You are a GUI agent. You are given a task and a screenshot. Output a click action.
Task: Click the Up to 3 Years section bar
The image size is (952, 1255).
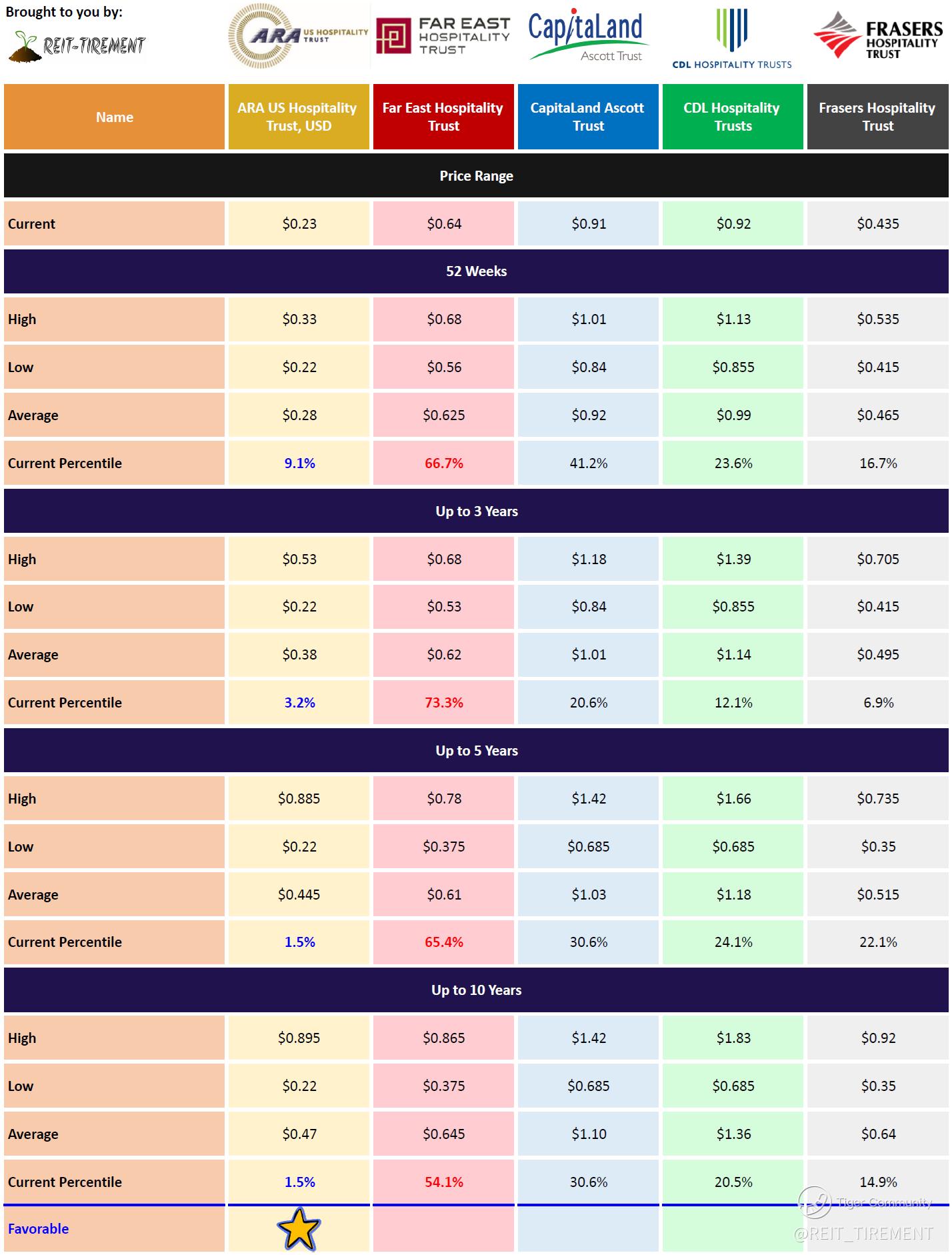(x=476, y=511)
